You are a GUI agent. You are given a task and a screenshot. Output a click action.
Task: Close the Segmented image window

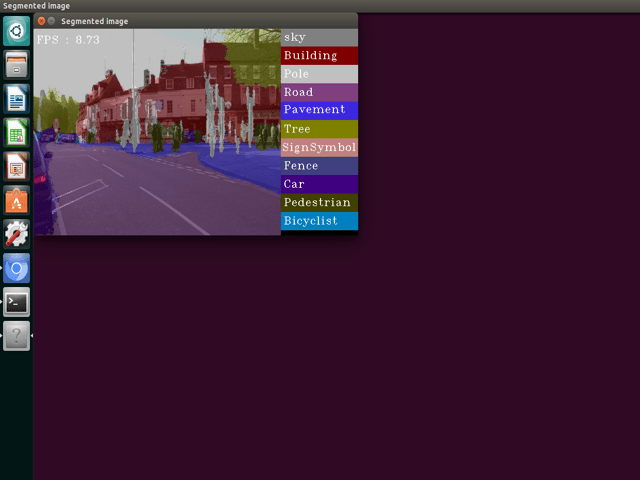41,21
